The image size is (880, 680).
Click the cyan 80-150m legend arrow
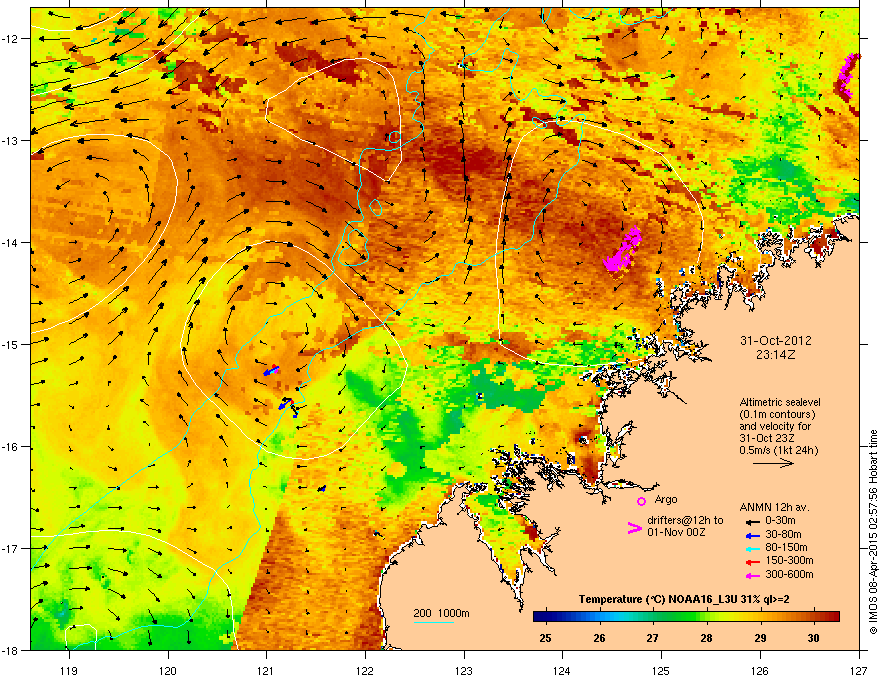[753, 548]
